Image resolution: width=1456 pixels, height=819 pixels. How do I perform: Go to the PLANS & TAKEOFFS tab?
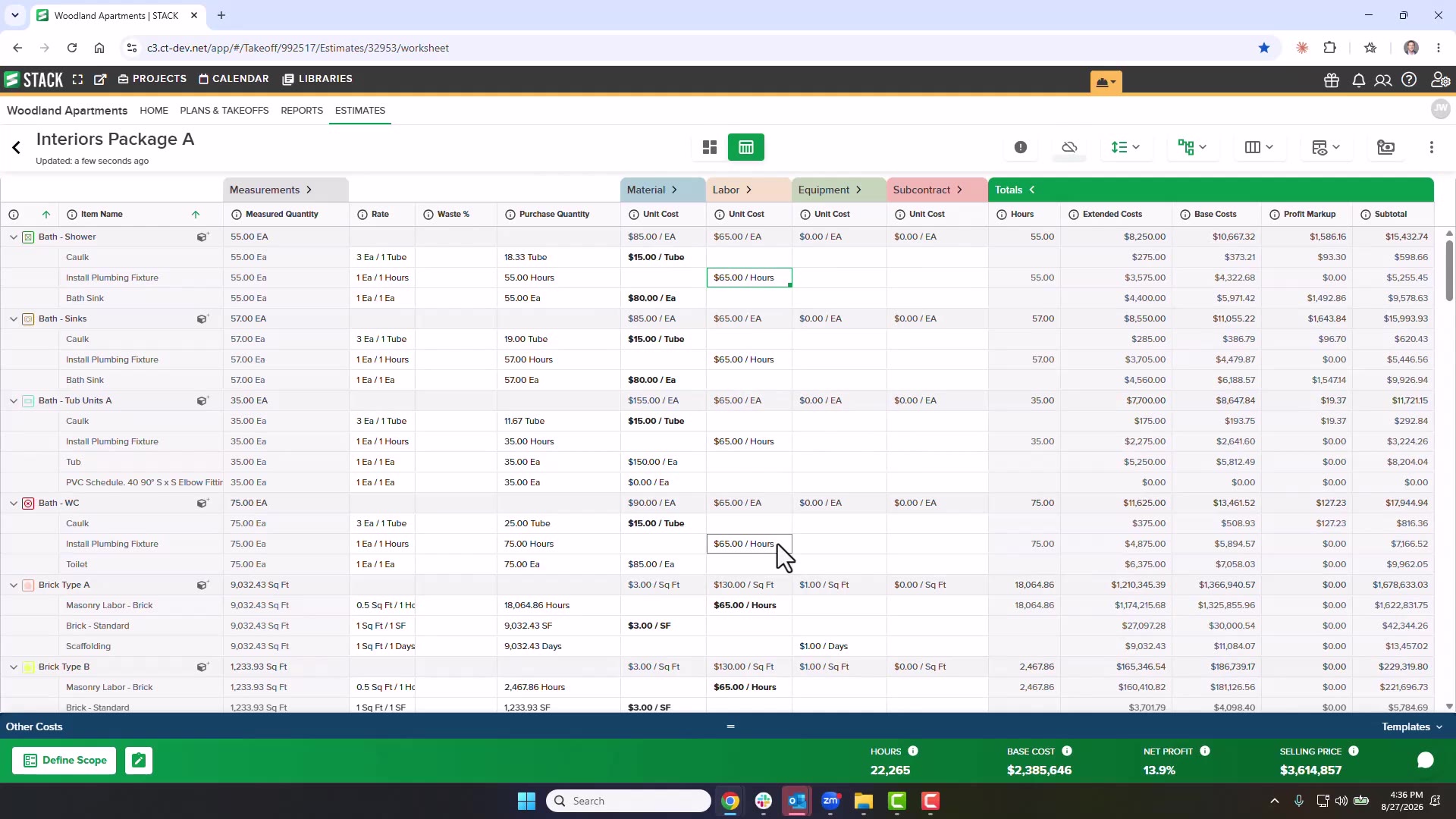[x=224, y=111]
